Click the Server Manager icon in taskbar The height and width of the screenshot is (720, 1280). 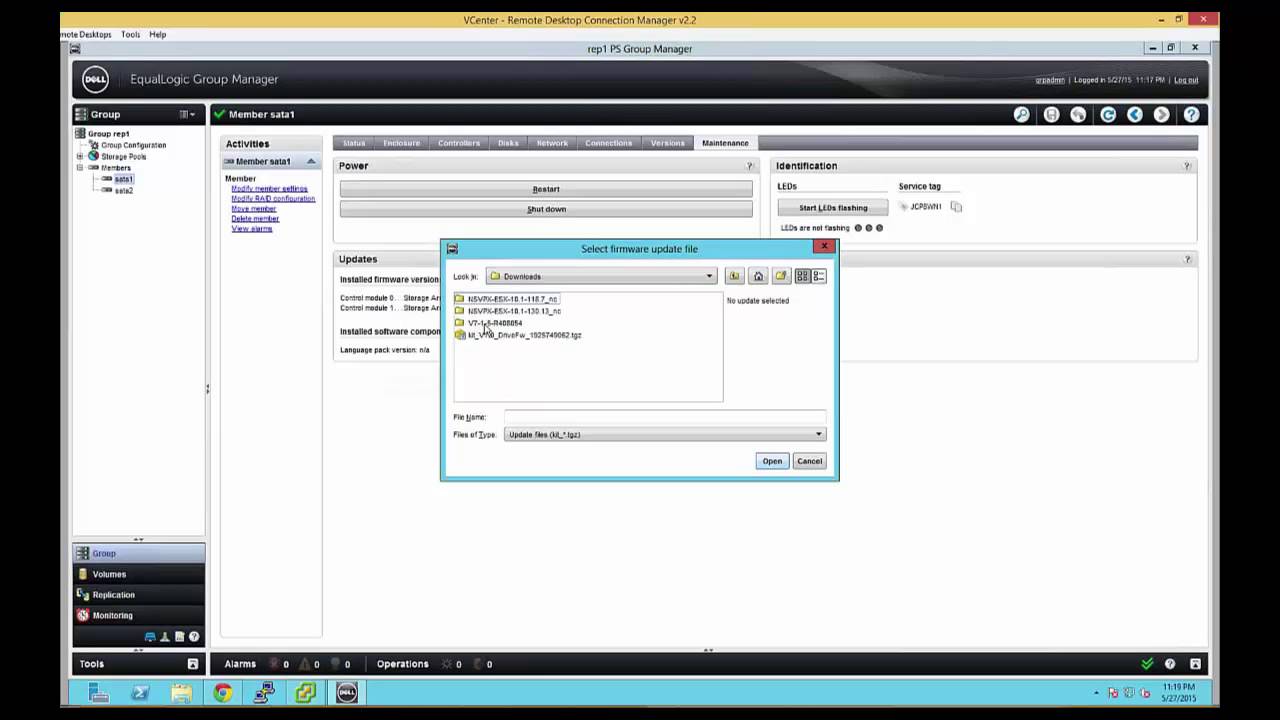click(98, 693)
